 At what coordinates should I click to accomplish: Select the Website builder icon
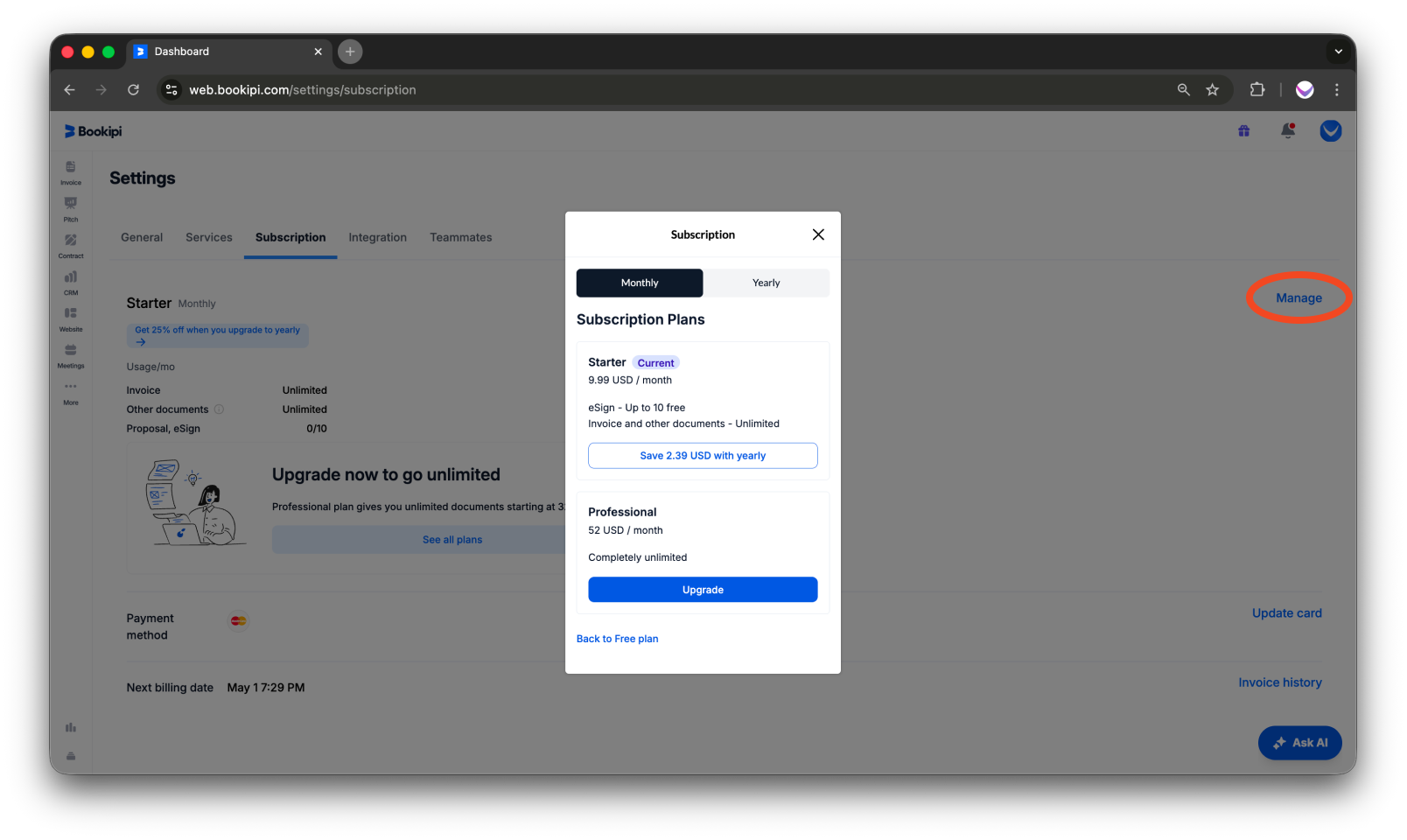tap(70, 318)
